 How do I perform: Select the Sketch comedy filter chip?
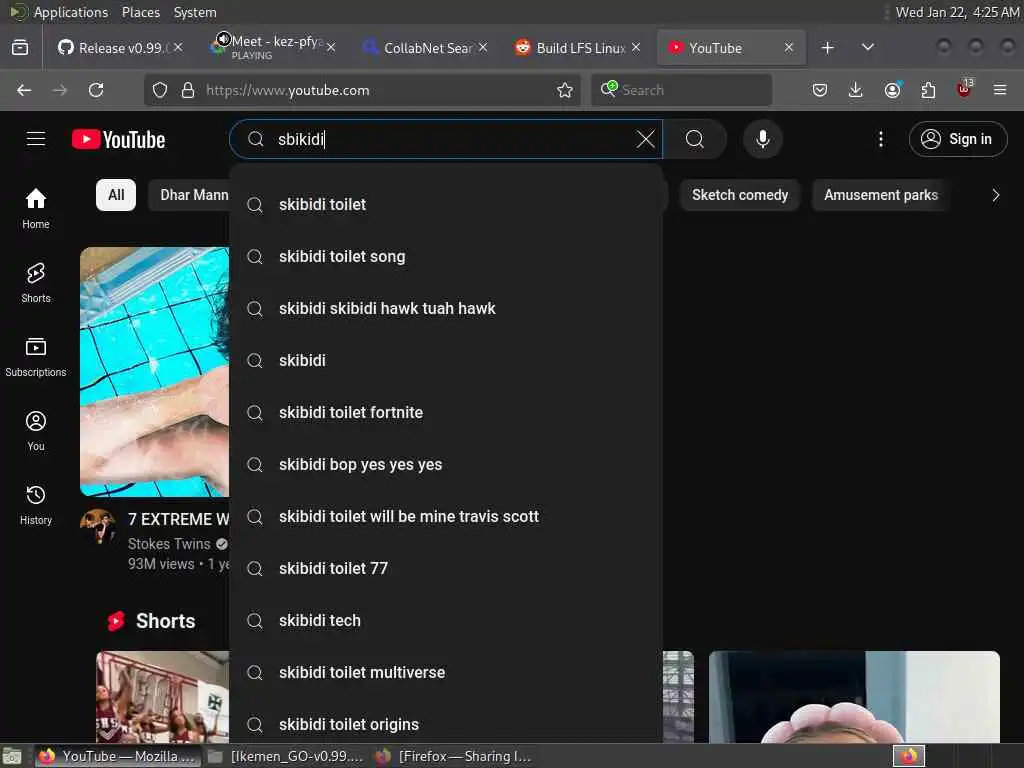740,195
